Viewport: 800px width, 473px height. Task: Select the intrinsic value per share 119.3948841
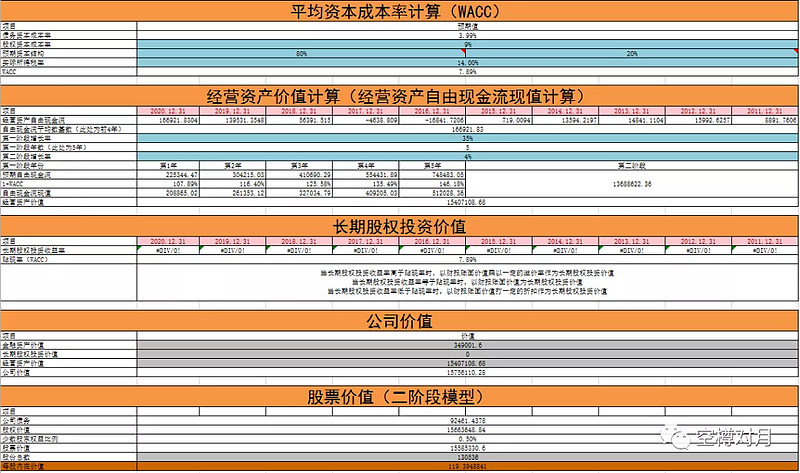pyautogui.click(x=467, y=466)
